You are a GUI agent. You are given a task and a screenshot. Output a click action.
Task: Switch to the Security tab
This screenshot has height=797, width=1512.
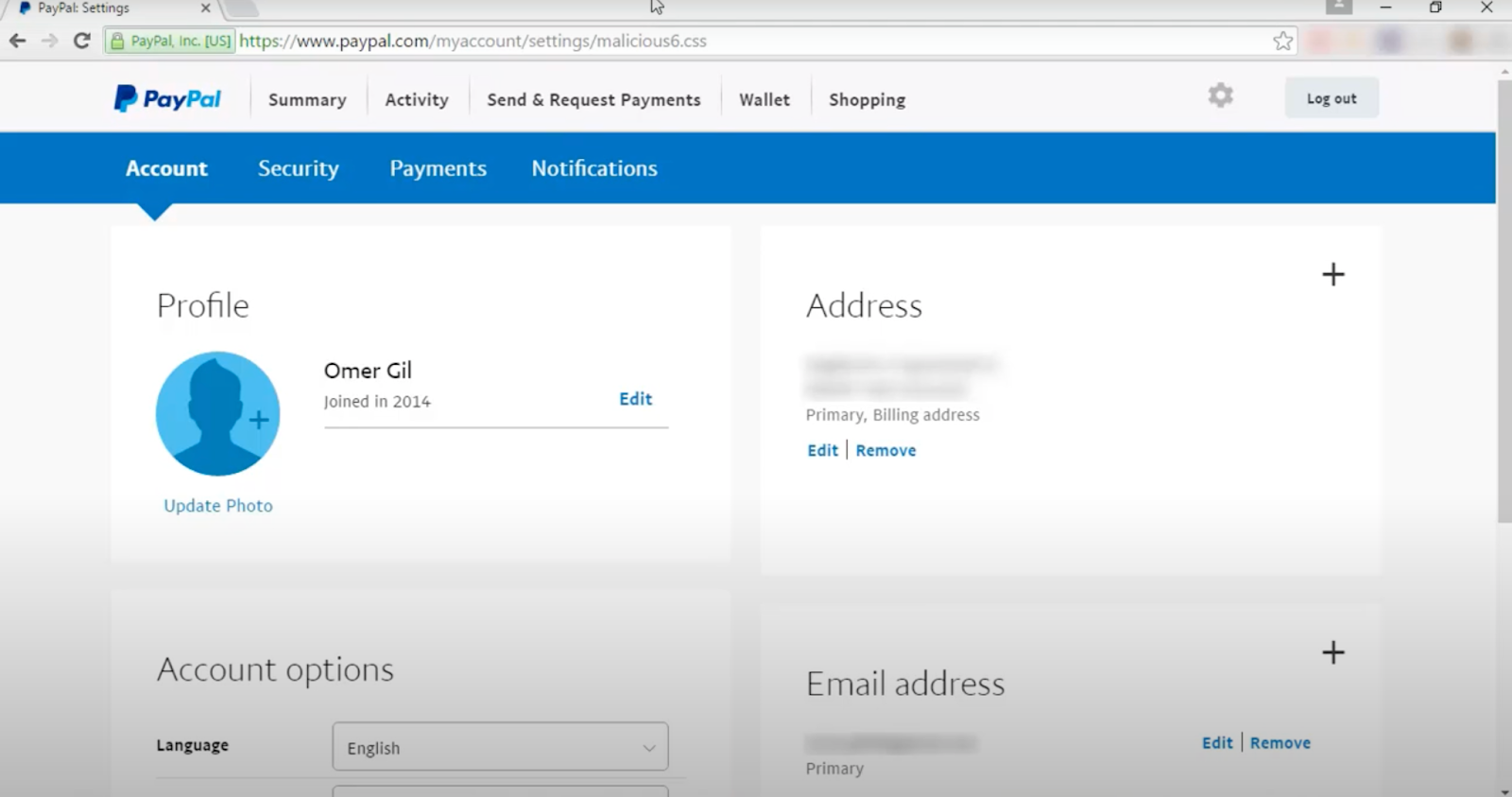click(x=298, y=168)
